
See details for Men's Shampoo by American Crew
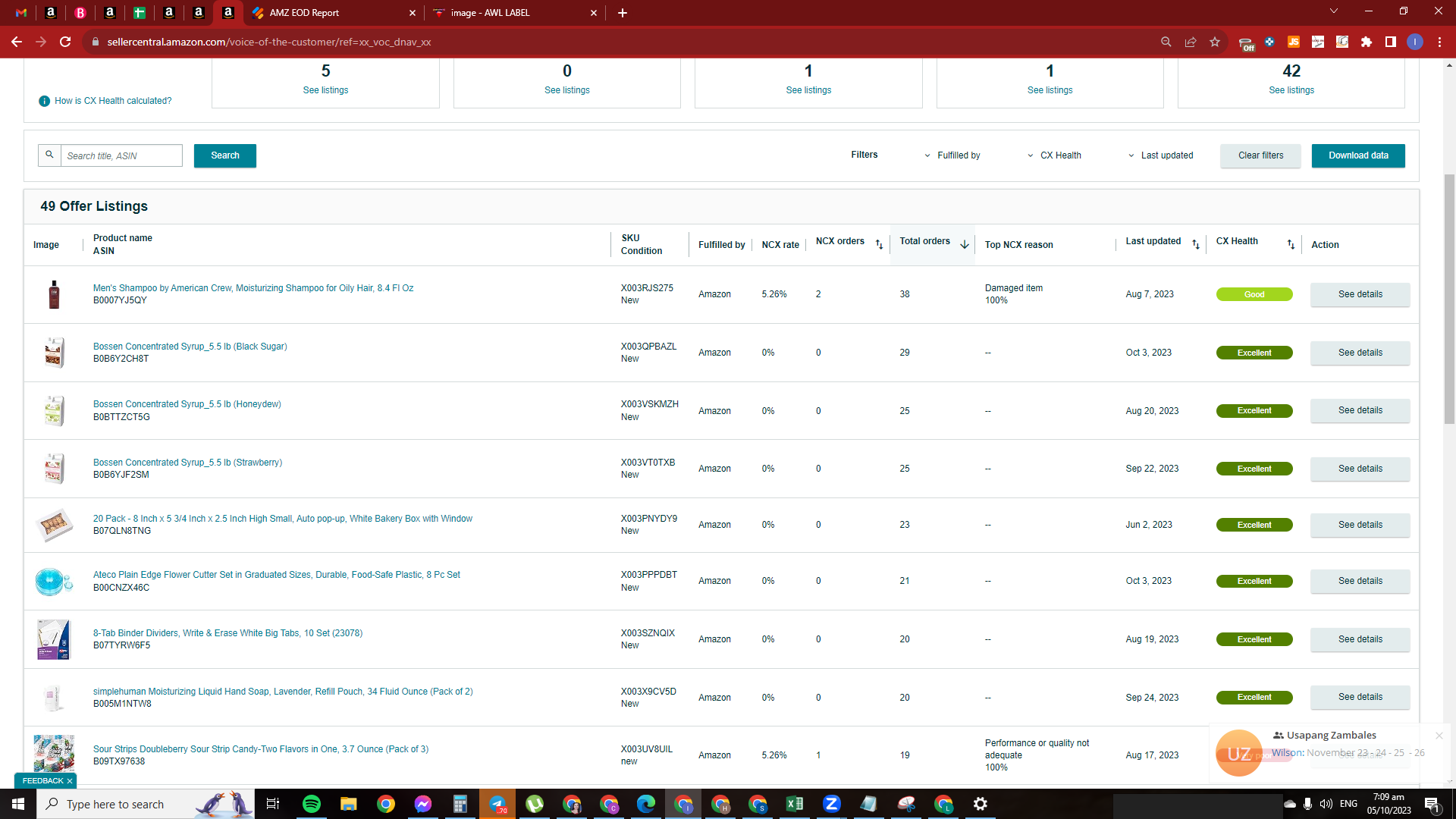pos(1360,294)
